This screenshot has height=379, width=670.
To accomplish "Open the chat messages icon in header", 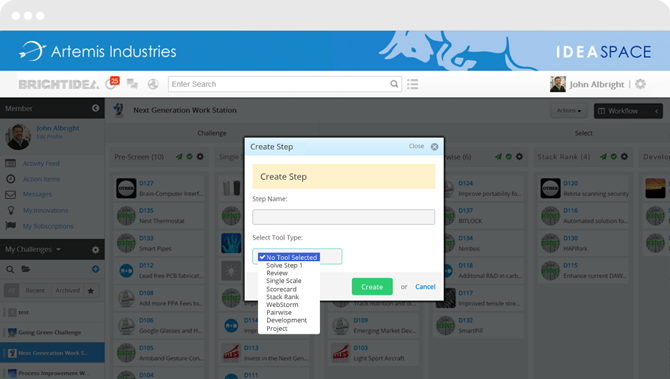I will coord(132,84).
